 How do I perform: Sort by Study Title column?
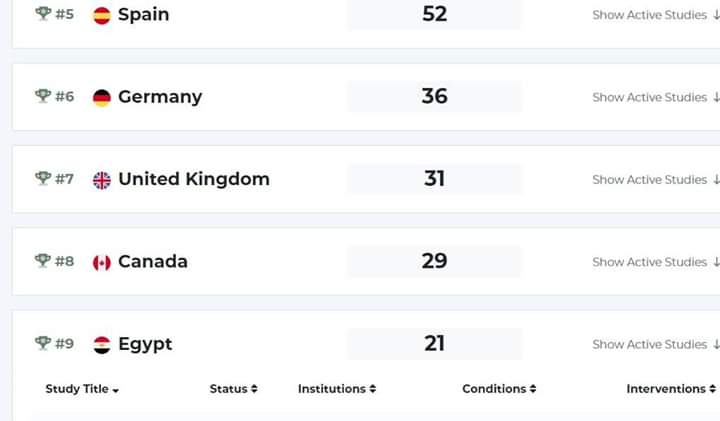tap(82, 389)
